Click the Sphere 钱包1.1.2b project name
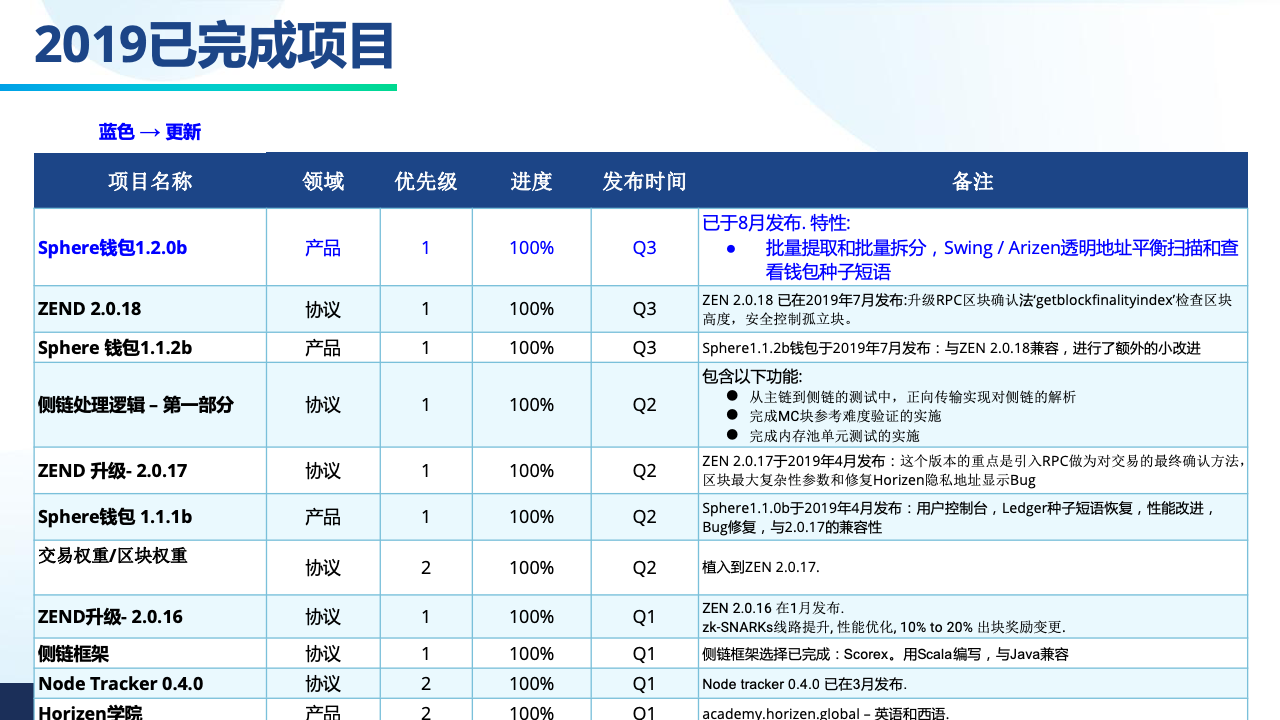Screen dimensions: 1280x720 [115, 348]
